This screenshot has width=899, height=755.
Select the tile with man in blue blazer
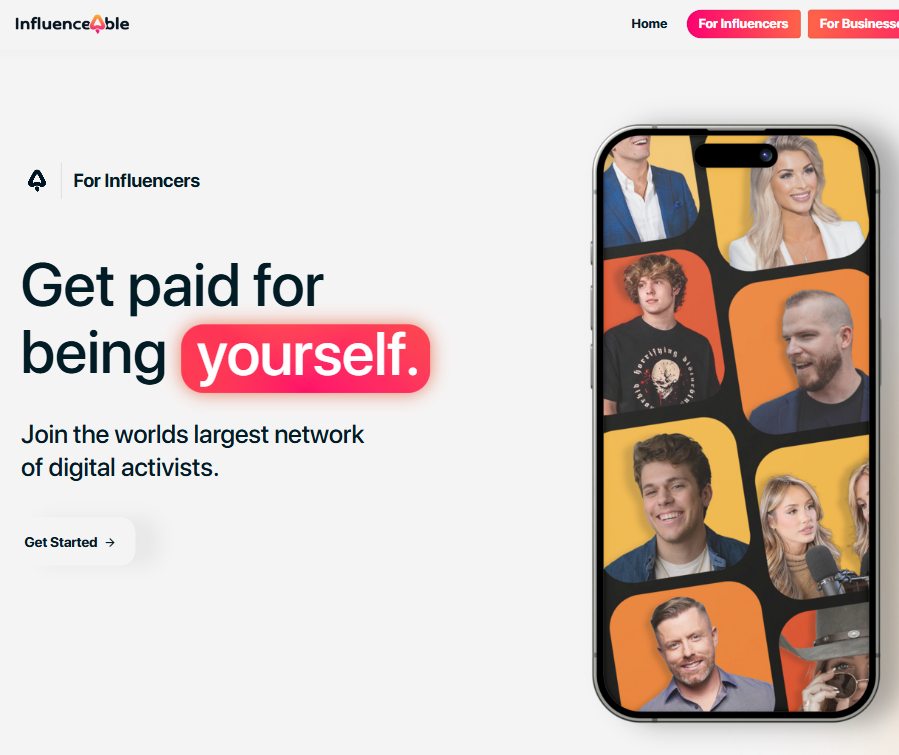click(x=651, y=191)
